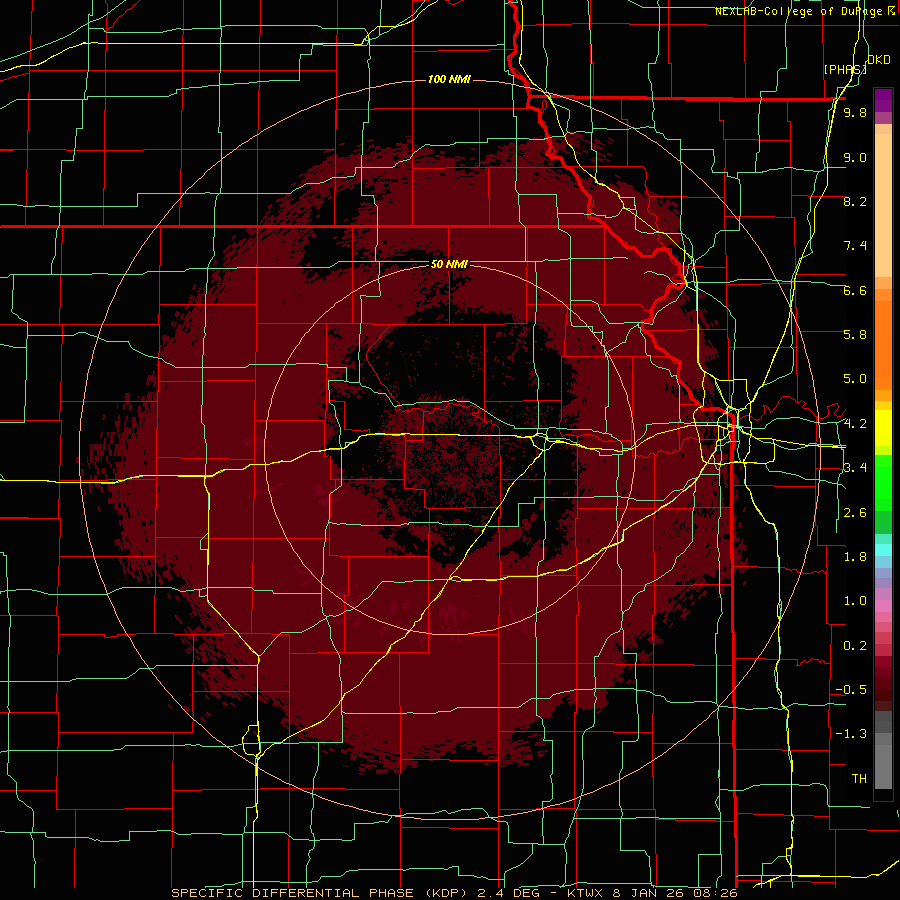900x900 pixels.
Task: Click the KTWX station identifier in the caption
Action: [587, 893]
